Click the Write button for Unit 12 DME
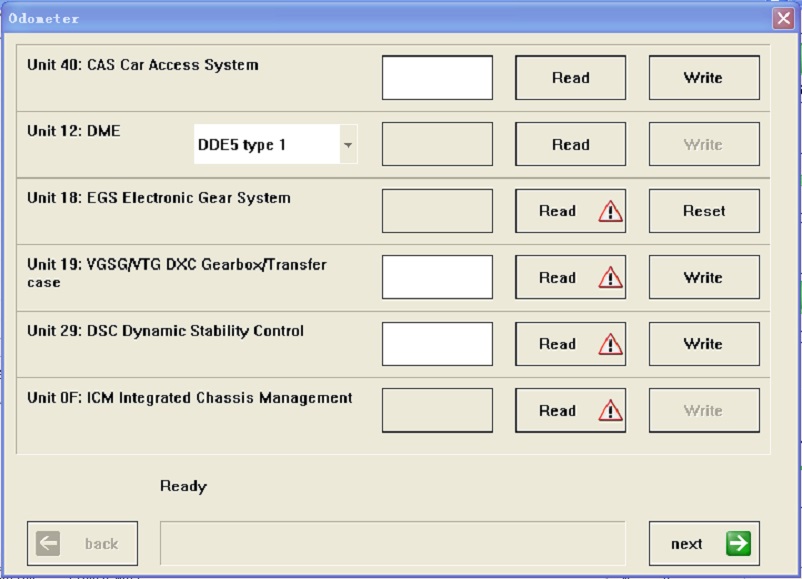 [x=704, y=144]
